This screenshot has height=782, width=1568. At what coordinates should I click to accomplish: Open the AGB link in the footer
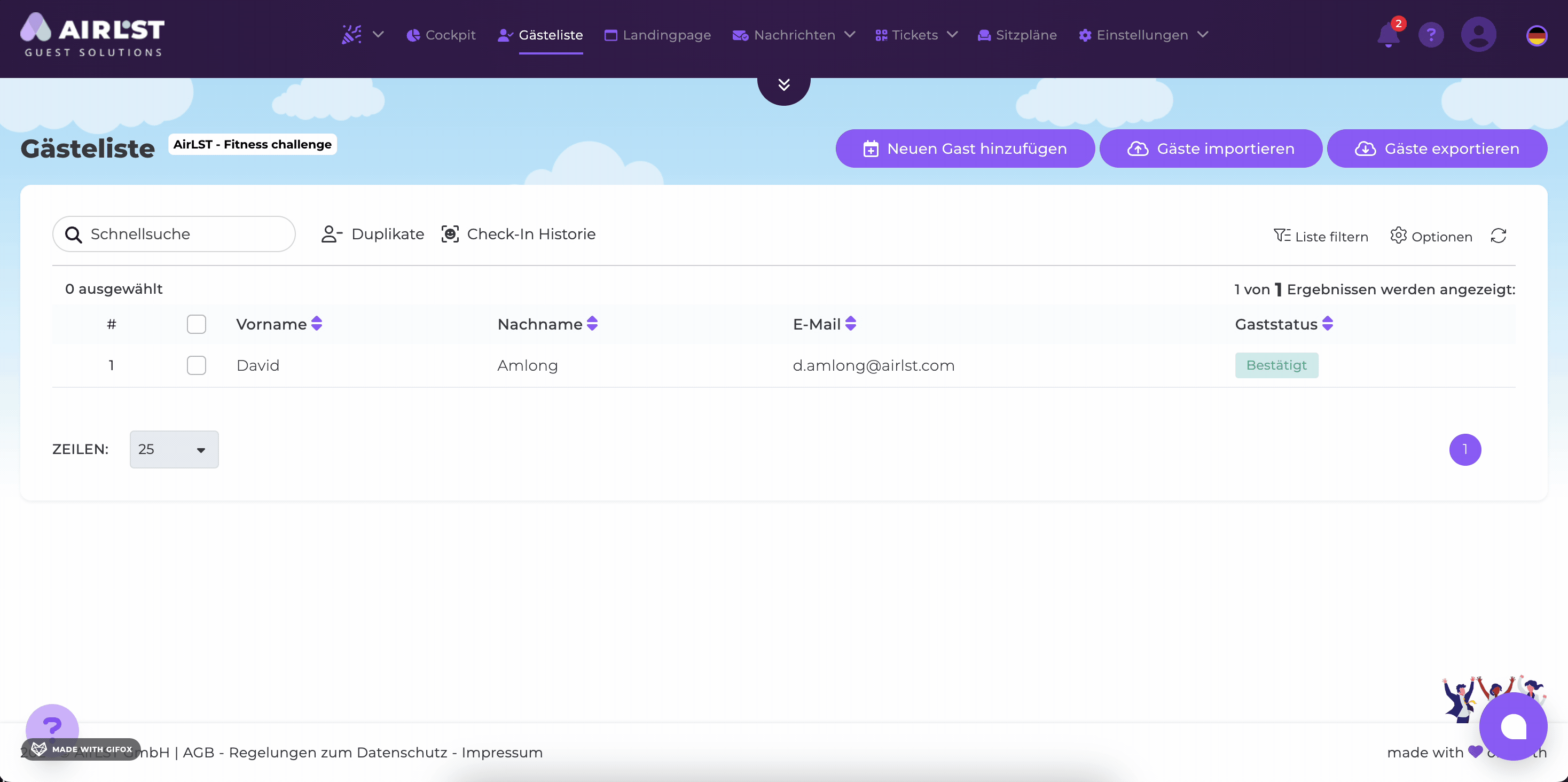click(x=199, y=753)
